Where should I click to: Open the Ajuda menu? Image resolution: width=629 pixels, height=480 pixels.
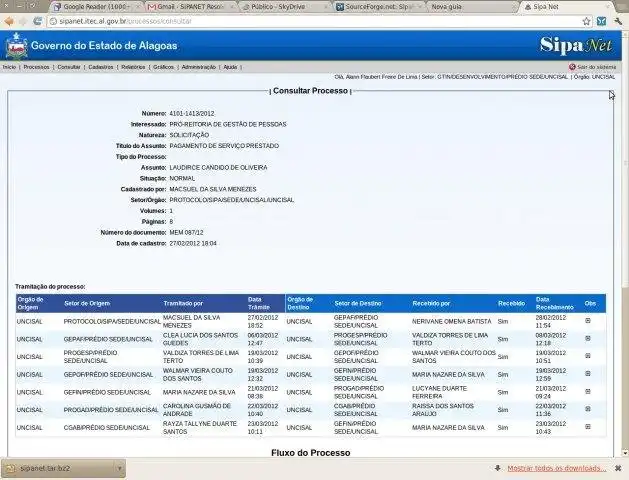230,67
